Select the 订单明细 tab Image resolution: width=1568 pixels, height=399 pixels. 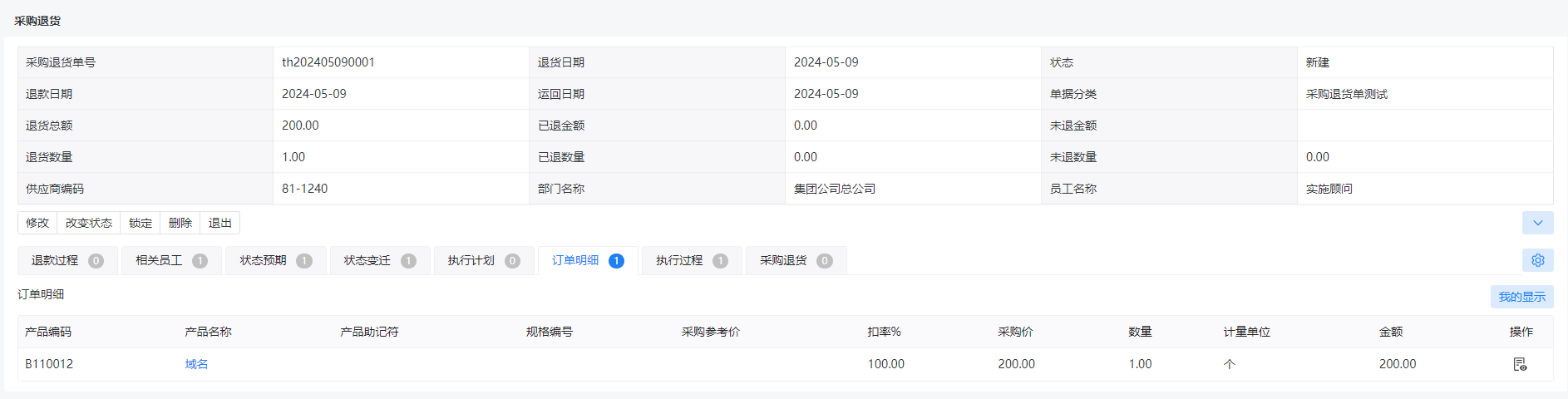[x=588, y=261]
